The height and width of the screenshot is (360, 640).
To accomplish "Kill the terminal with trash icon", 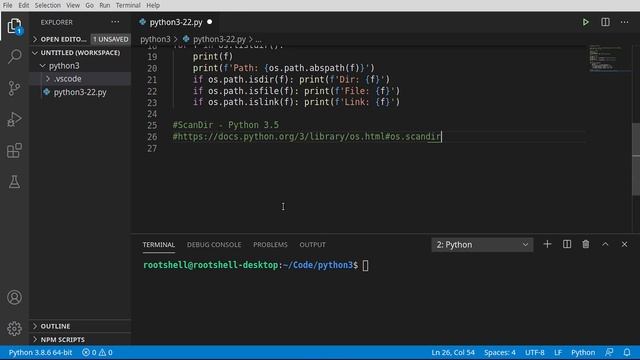I will [586, 244].
